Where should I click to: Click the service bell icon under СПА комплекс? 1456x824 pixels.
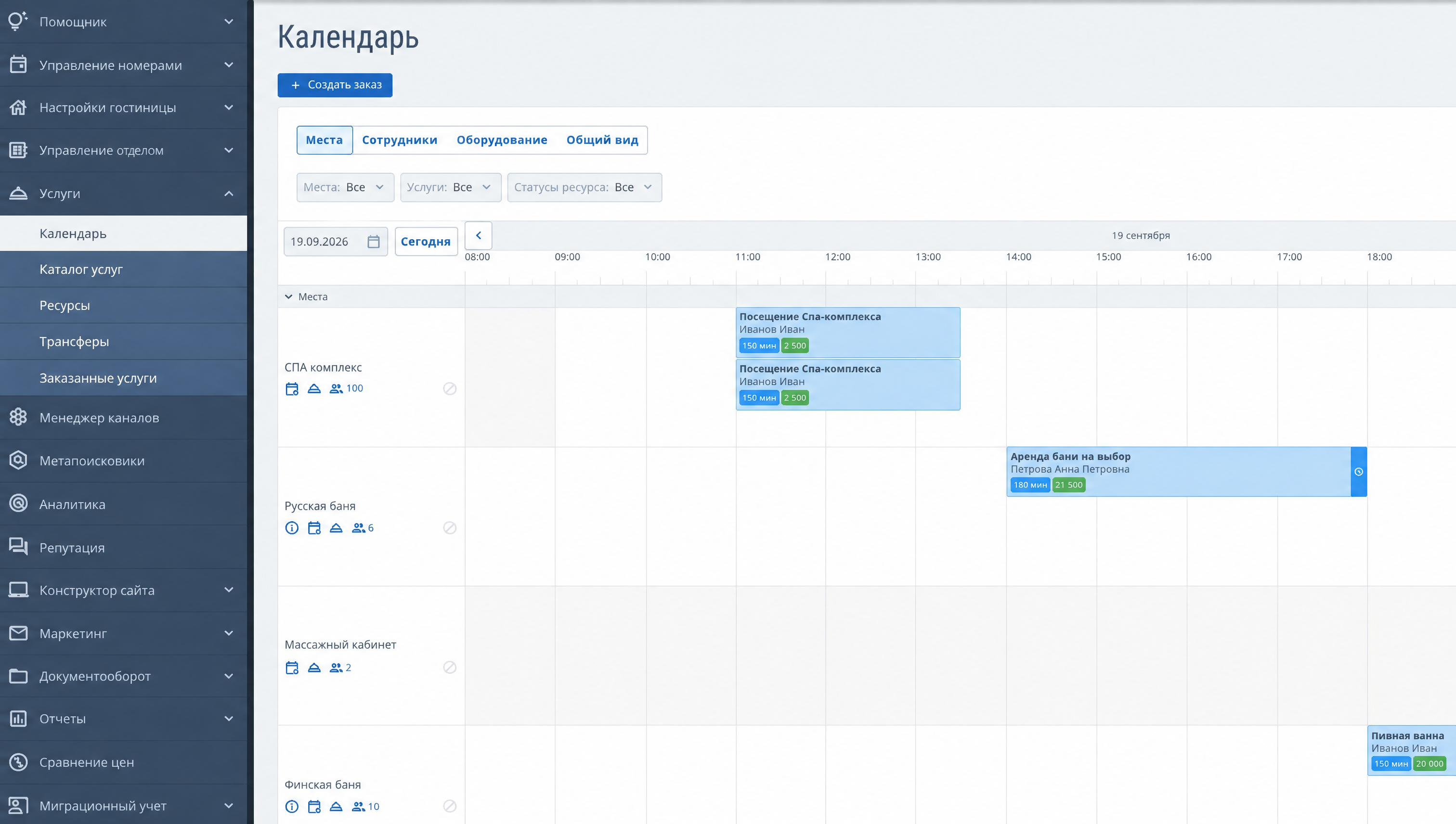(314, 389)
